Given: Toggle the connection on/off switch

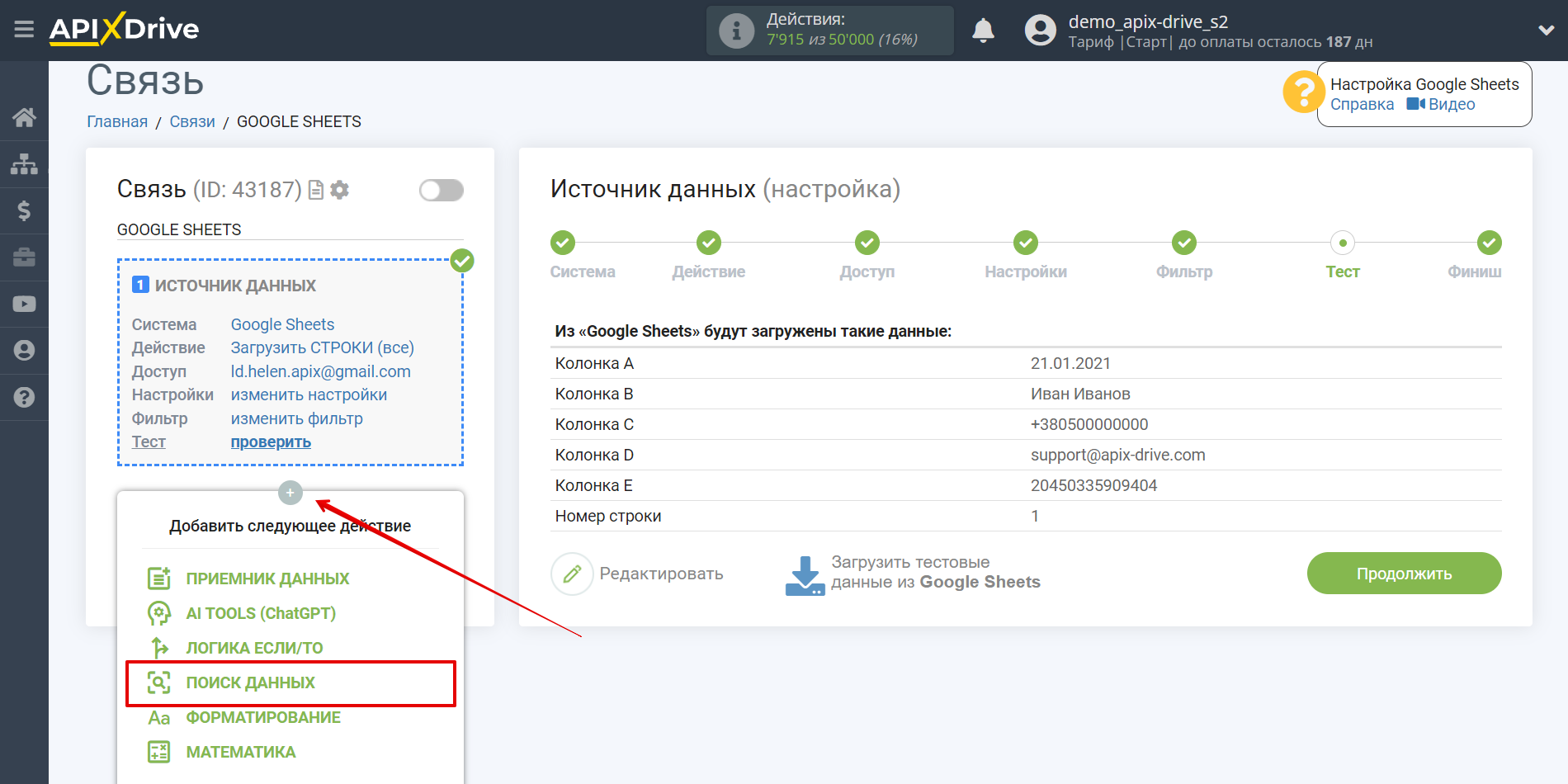Looking at the screenshot, I should 441,191.
